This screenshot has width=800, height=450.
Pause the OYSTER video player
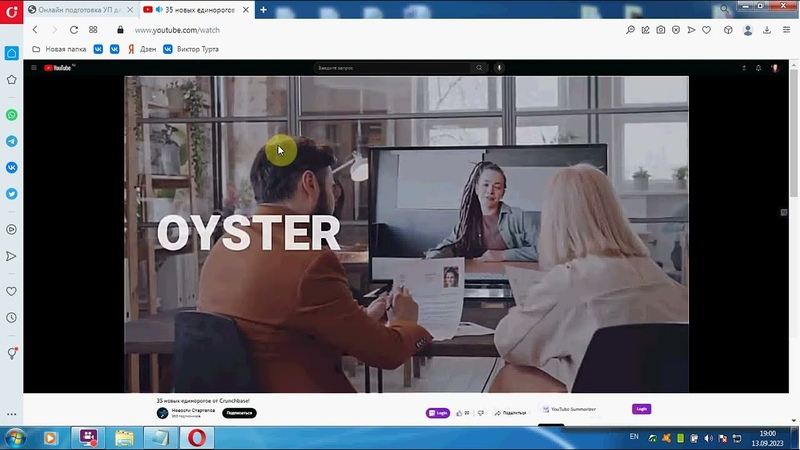[x=406, y=234]
